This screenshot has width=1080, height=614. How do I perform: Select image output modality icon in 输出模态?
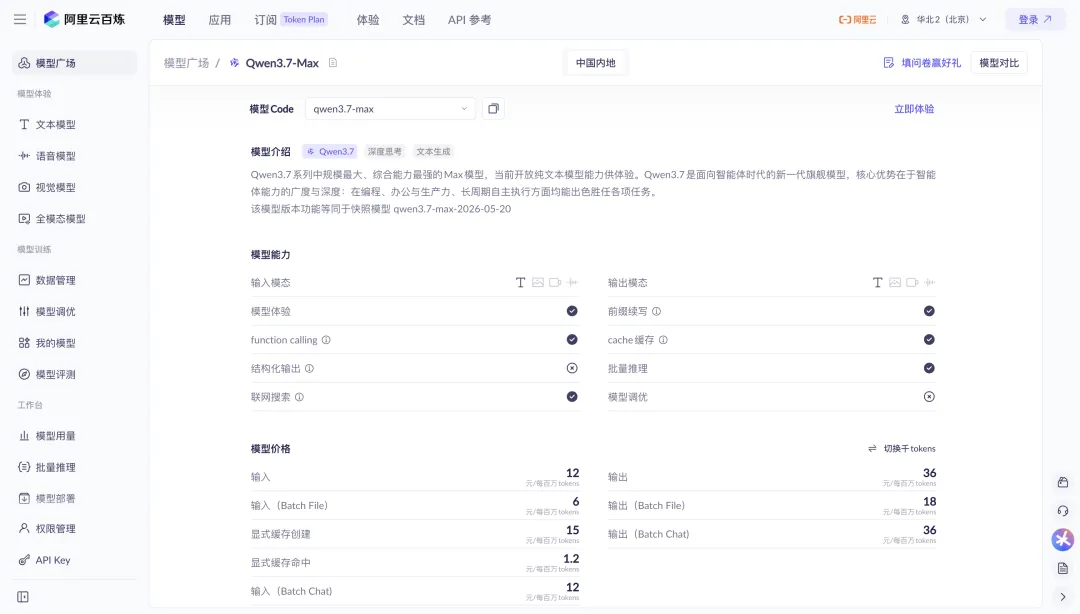coord(895,283)
